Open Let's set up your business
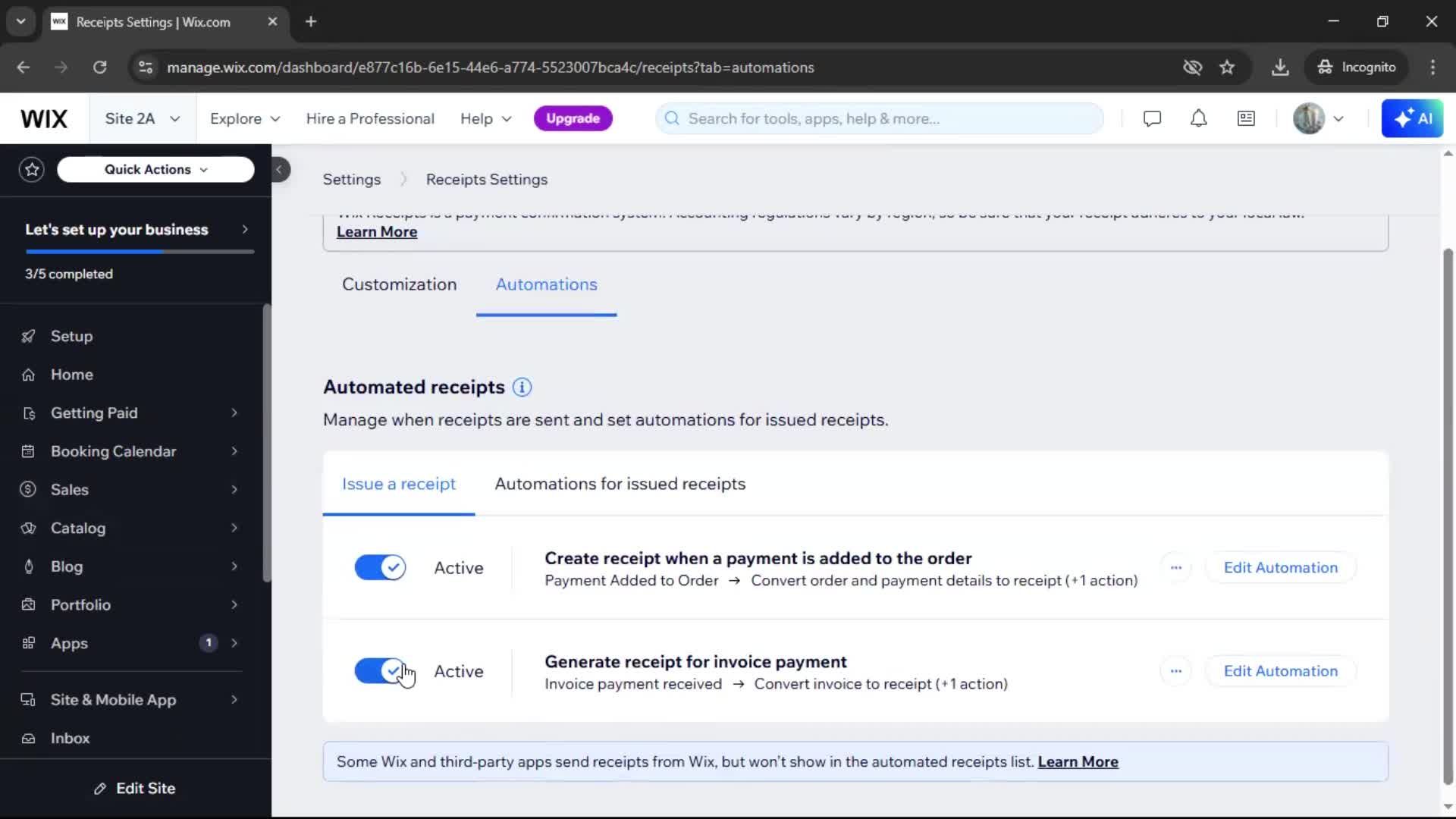Viewport: 1456px width, 819px height. pyautogui.click(x=136, y=230)
